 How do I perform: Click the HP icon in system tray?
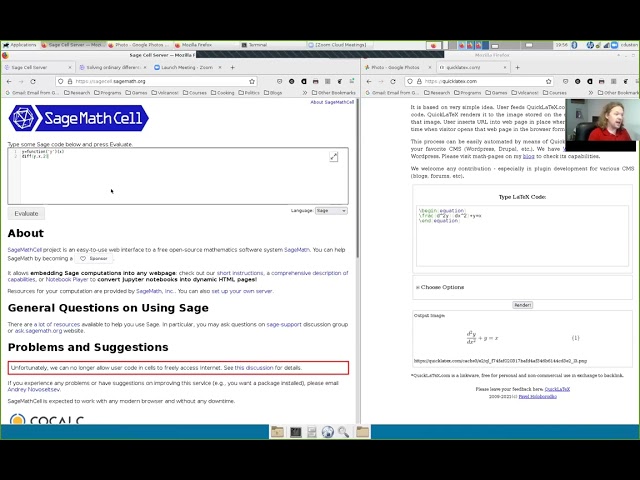[x=590, y=45]
